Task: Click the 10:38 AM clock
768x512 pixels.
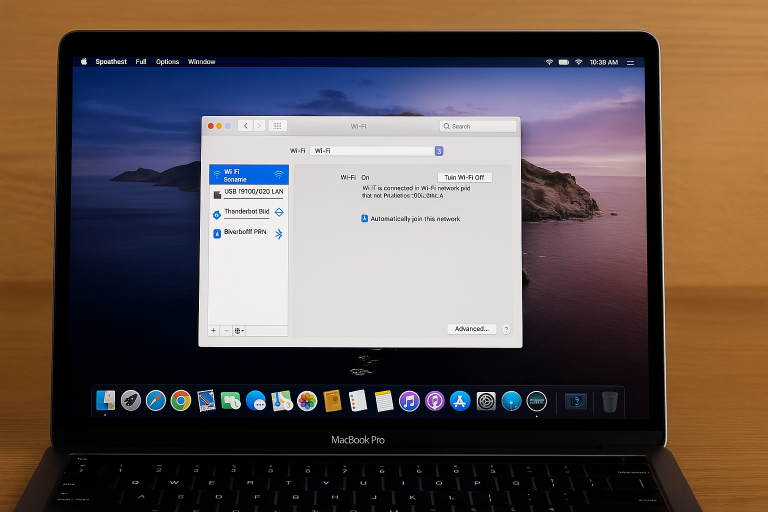Action: click(x=603, y=62)
